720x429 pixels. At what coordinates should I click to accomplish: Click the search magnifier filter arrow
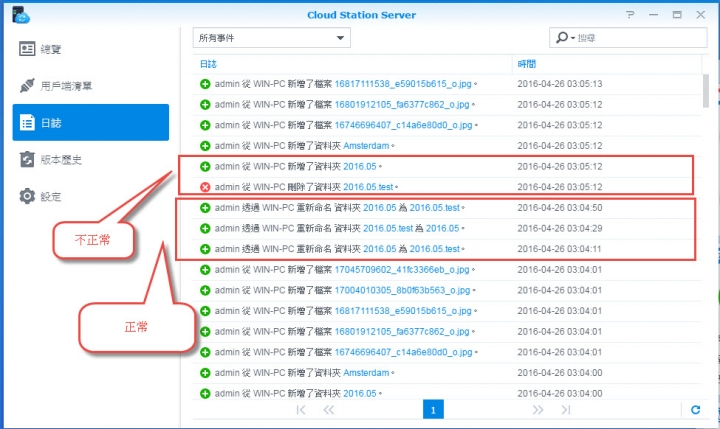click(573, 38)
